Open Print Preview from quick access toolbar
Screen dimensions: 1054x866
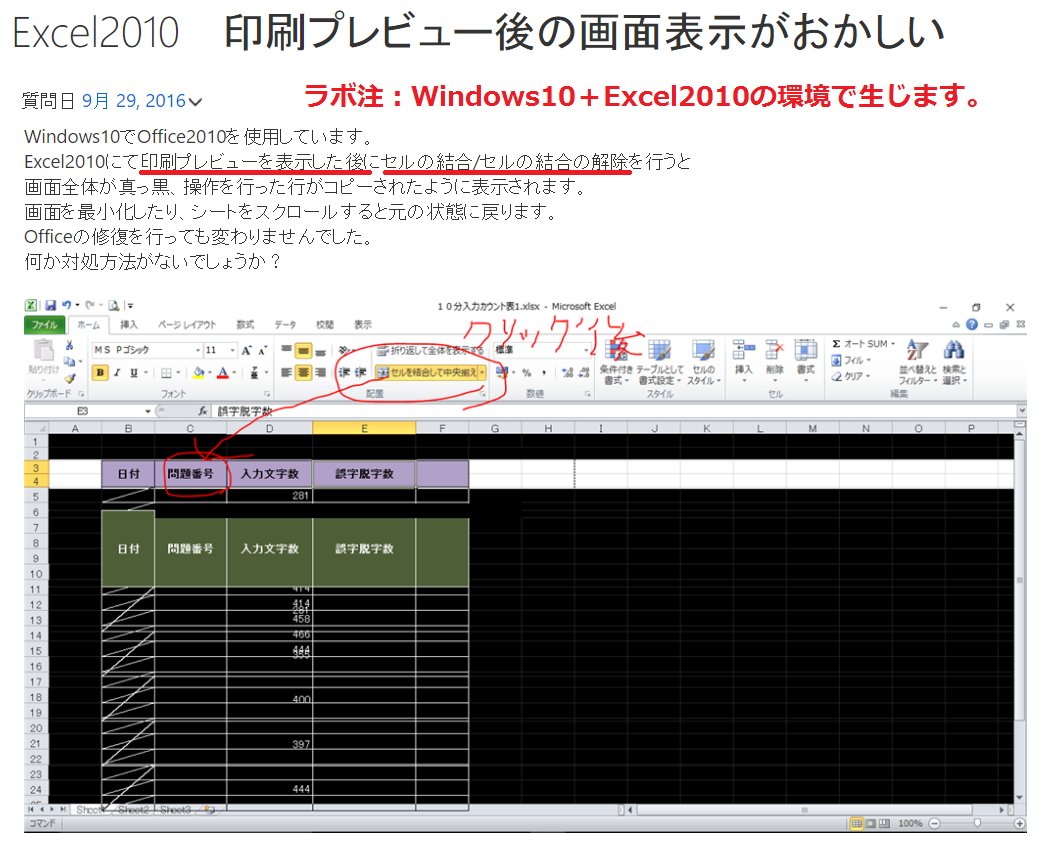[x=114, y=306]
